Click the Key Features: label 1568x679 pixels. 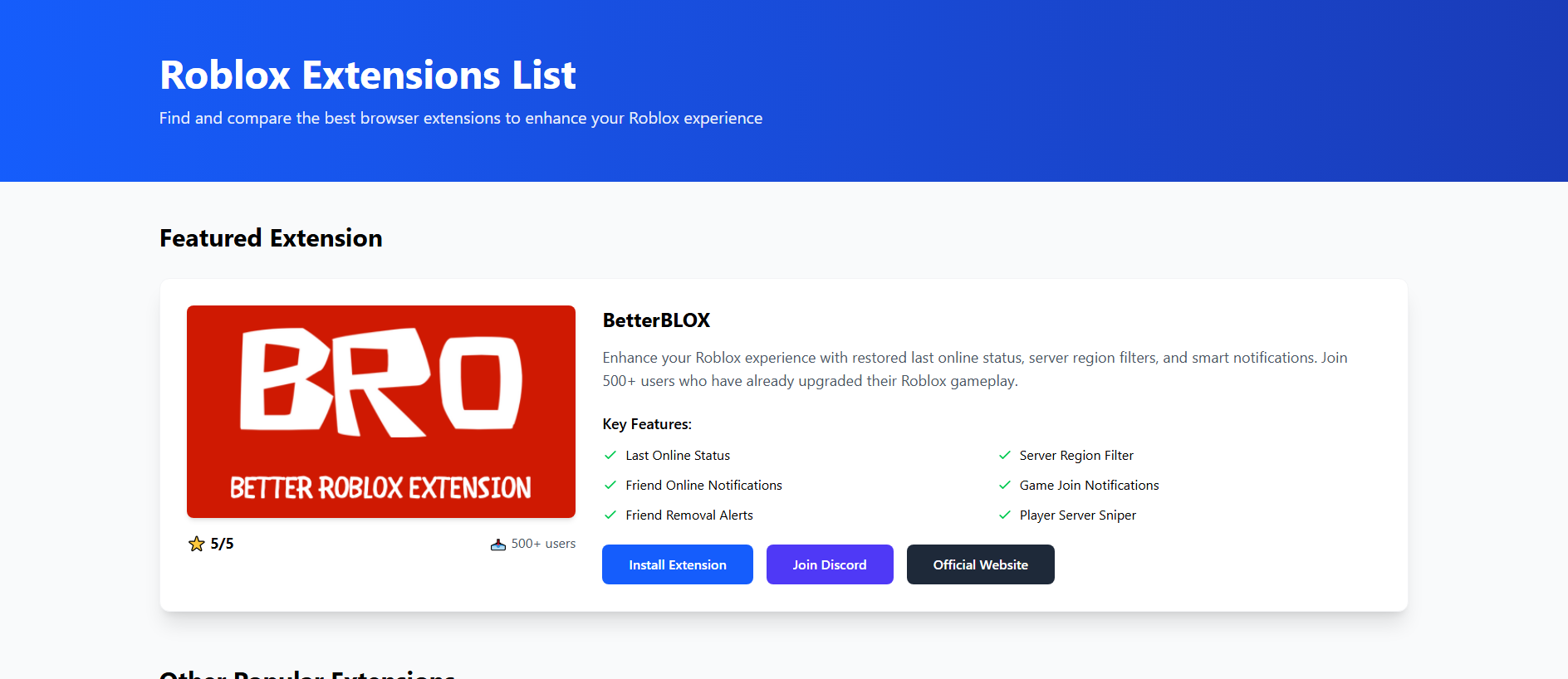tap(647, 424)
